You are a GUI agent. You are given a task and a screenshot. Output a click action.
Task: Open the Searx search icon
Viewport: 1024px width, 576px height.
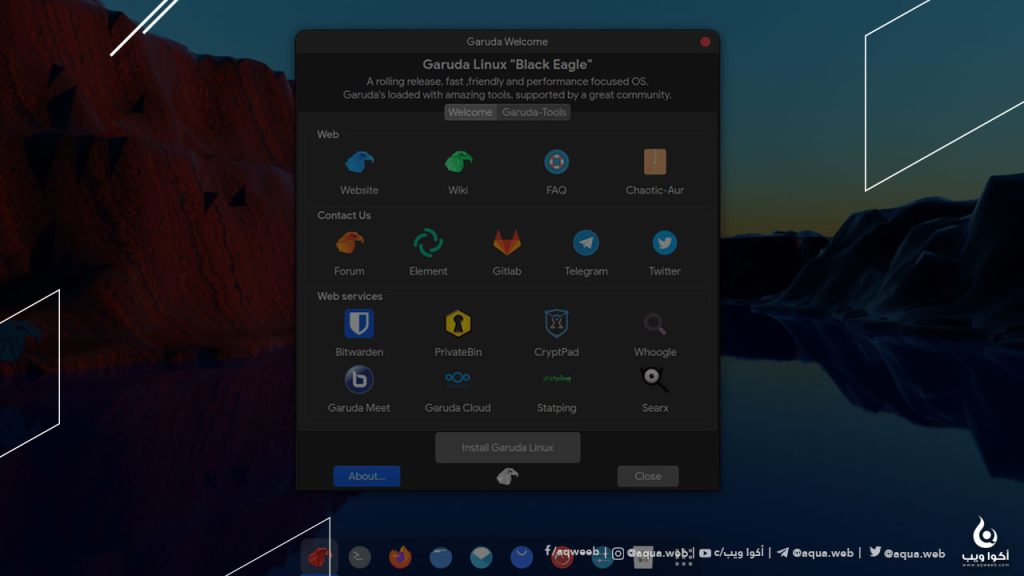[654, 379]
